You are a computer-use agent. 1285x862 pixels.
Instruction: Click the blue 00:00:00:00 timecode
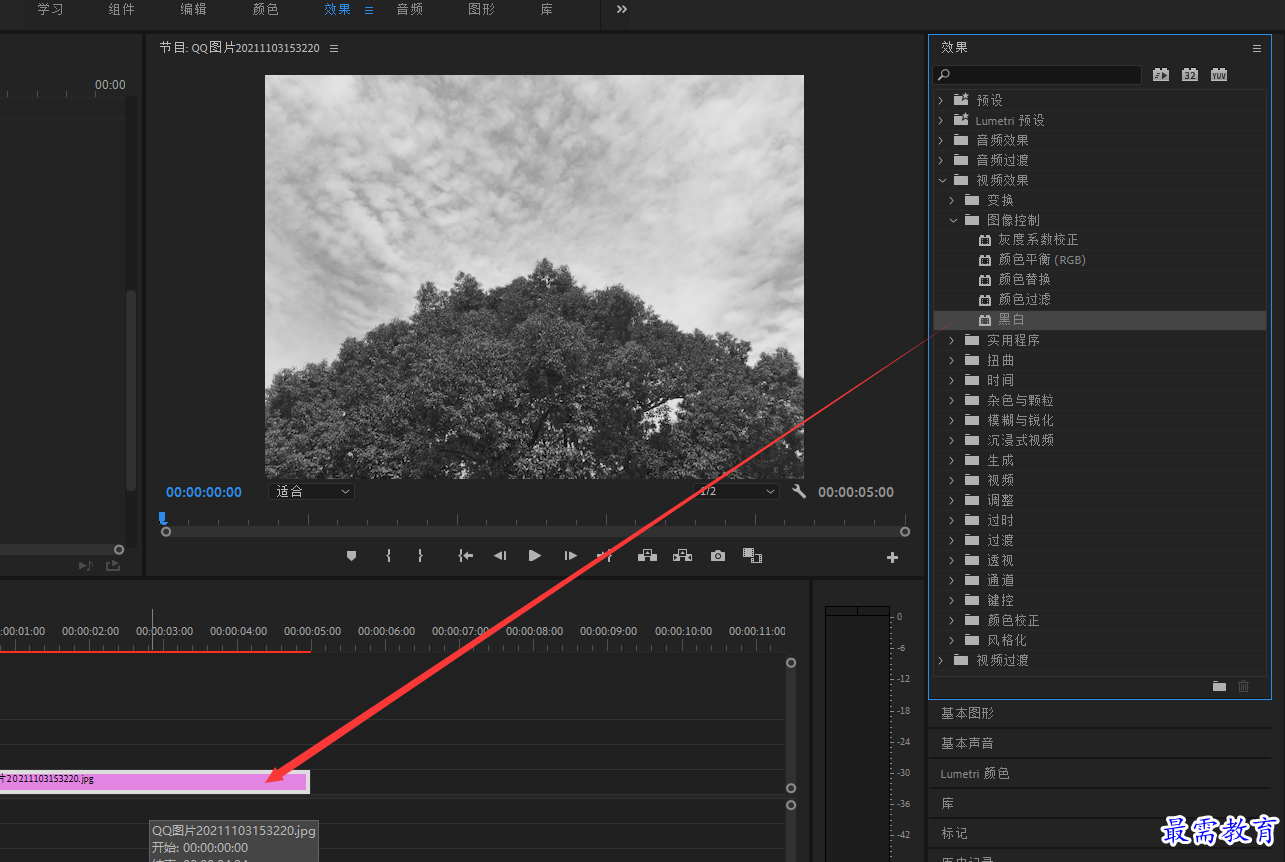click(x=204, y=492)
